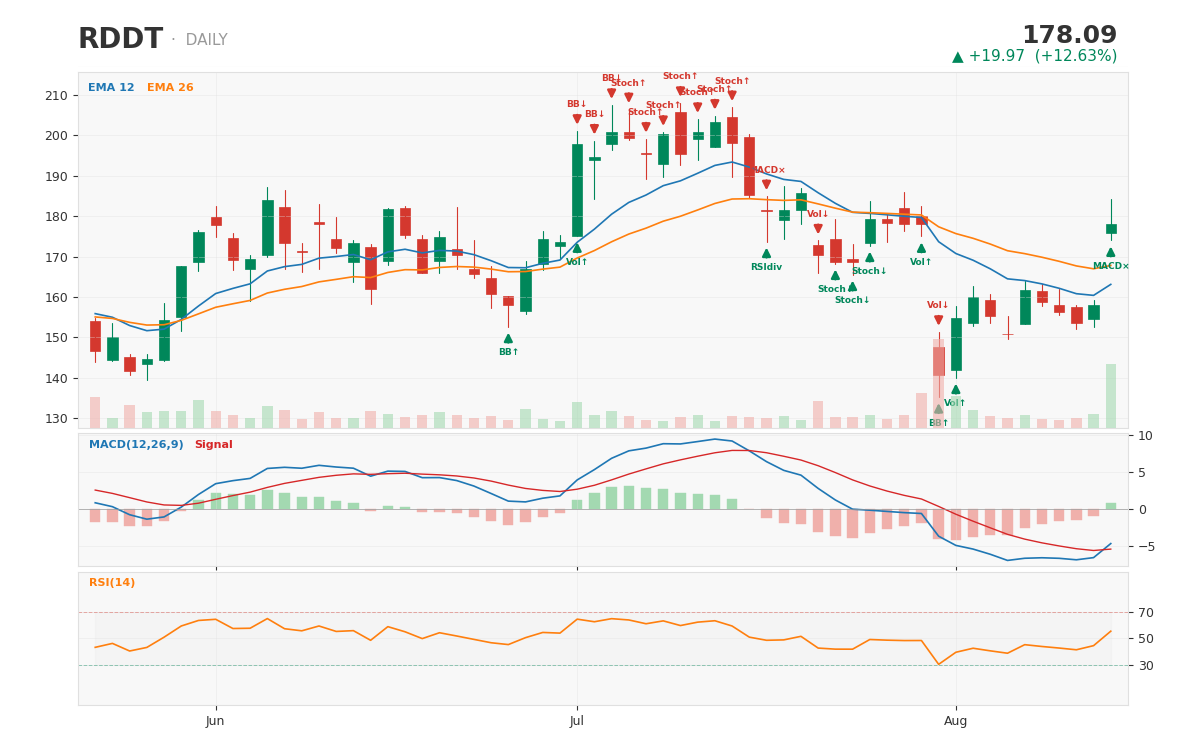Screen dimensions: 1200x750
Task: Click the RSI 70 overbought level label
Action: (x=1145, y=613)
